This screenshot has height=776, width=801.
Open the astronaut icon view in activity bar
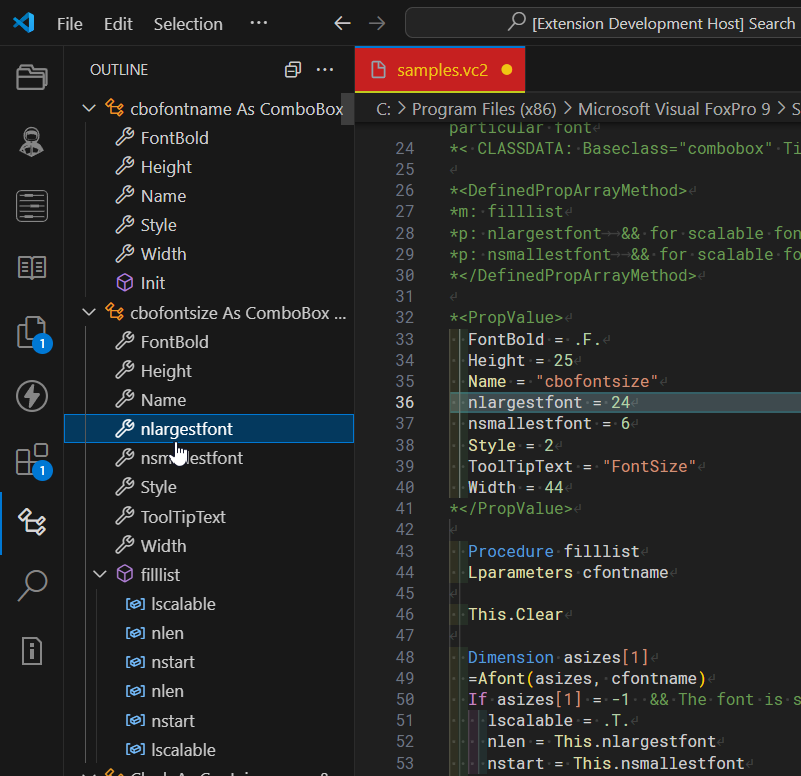click(x=32, y=142)
